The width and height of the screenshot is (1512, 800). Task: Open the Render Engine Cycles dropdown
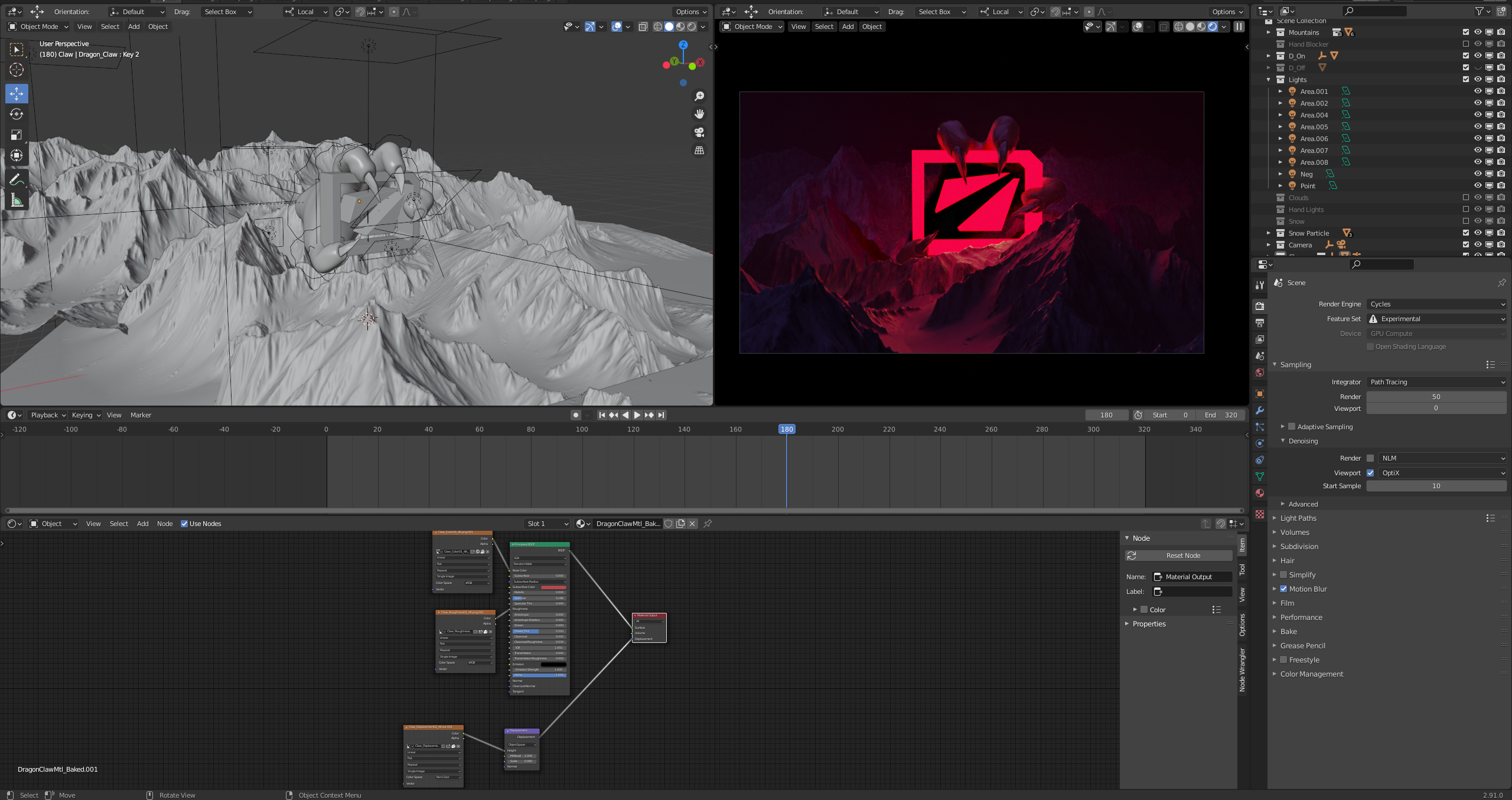point(1436,304)
